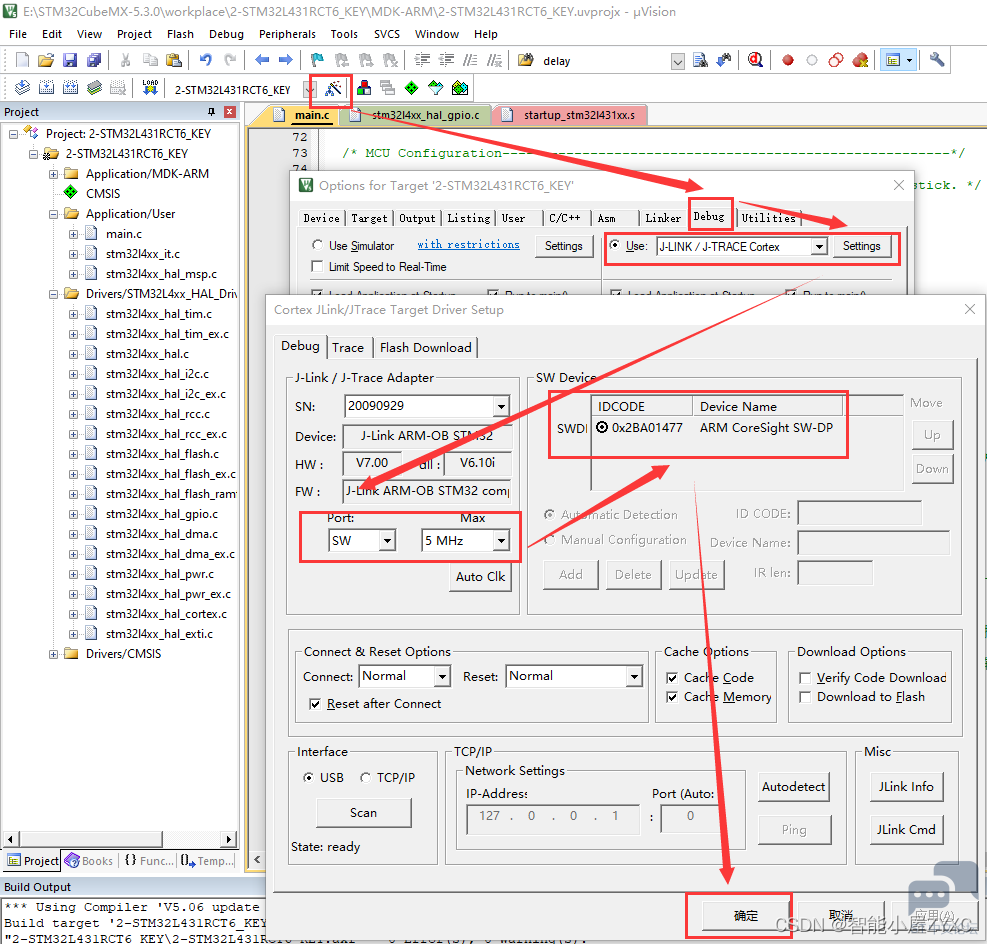Click the Paste clipboard icon
Viewport: 987px width, 944px height.
(x=174, y=60)
